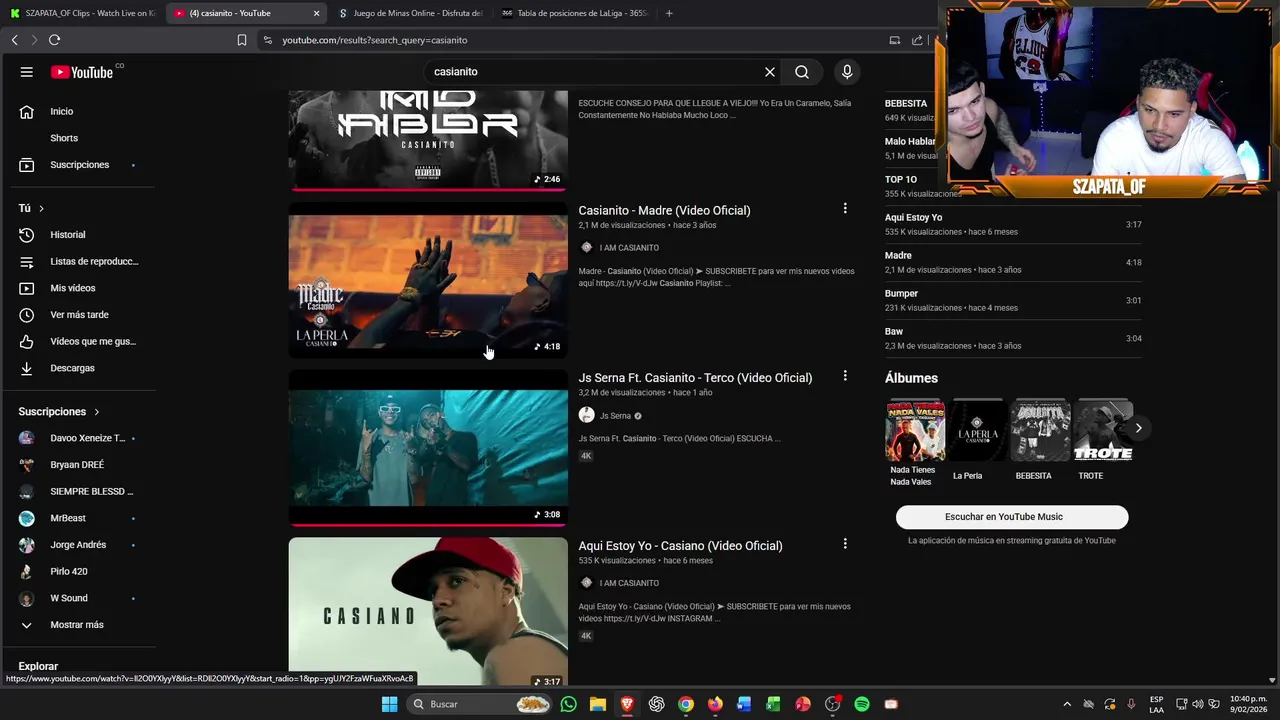The image size is (1280, 720).
Task: Go back in browser history
Action: click(x=14, y=40)
